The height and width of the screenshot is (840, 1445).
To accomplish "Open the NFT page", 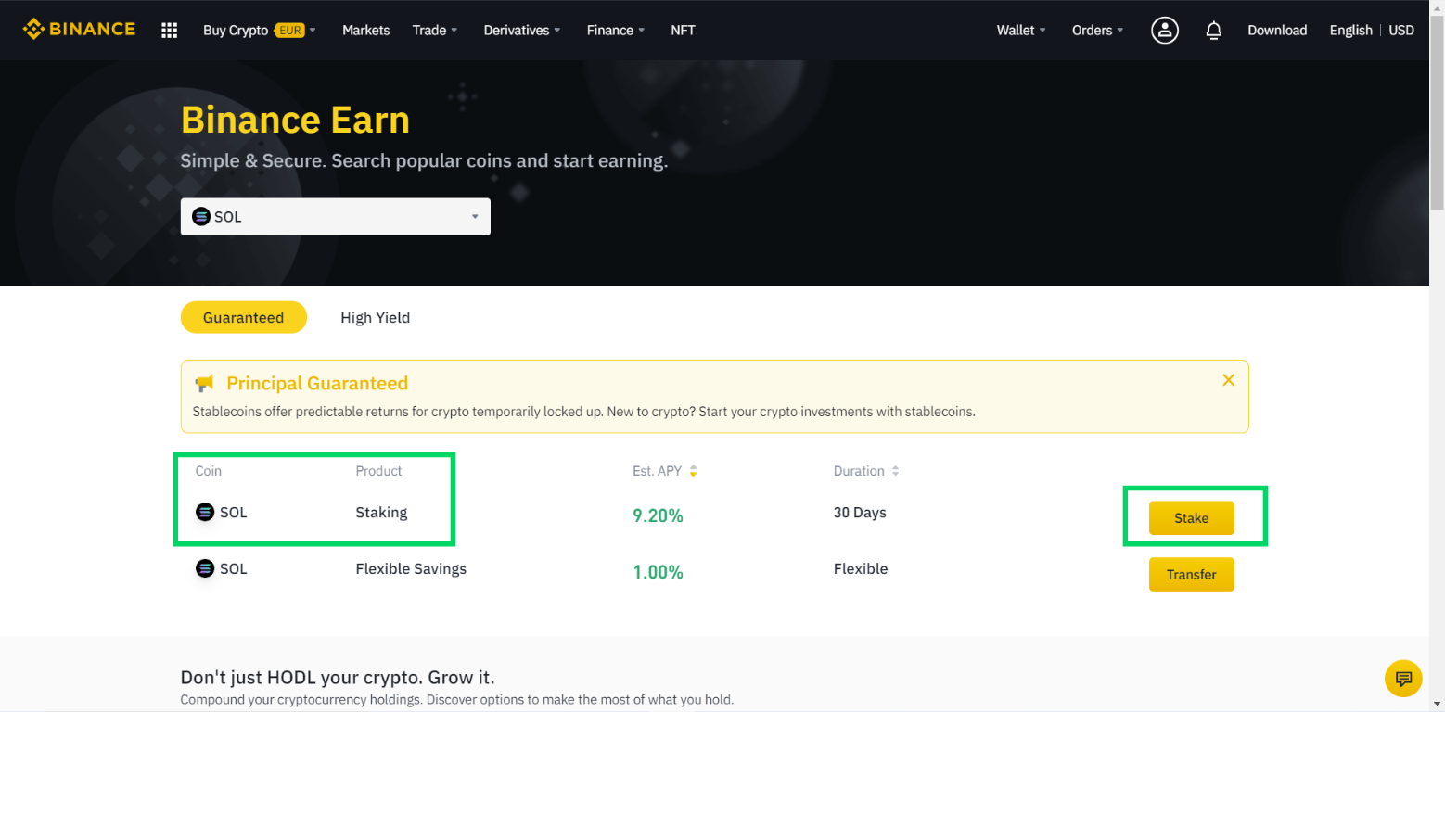I will (683, 31).
